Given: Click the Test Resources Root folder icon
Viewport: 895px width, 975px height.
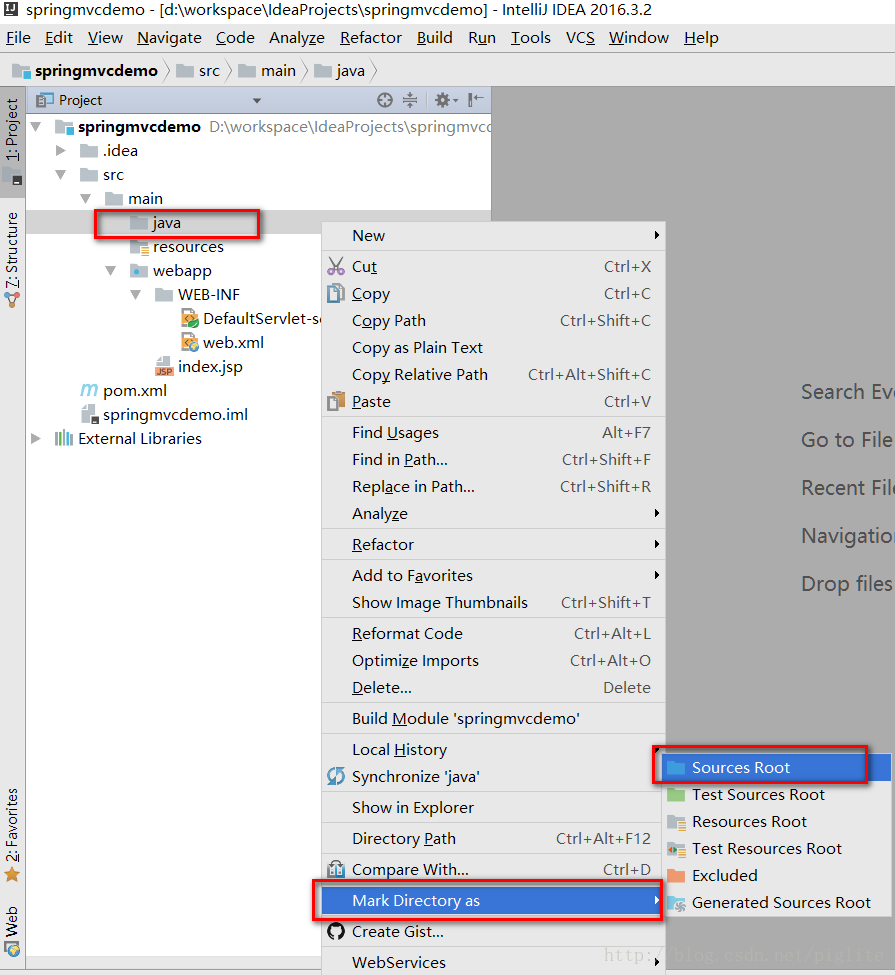Looking at the screenshot, I should point(676,849).
